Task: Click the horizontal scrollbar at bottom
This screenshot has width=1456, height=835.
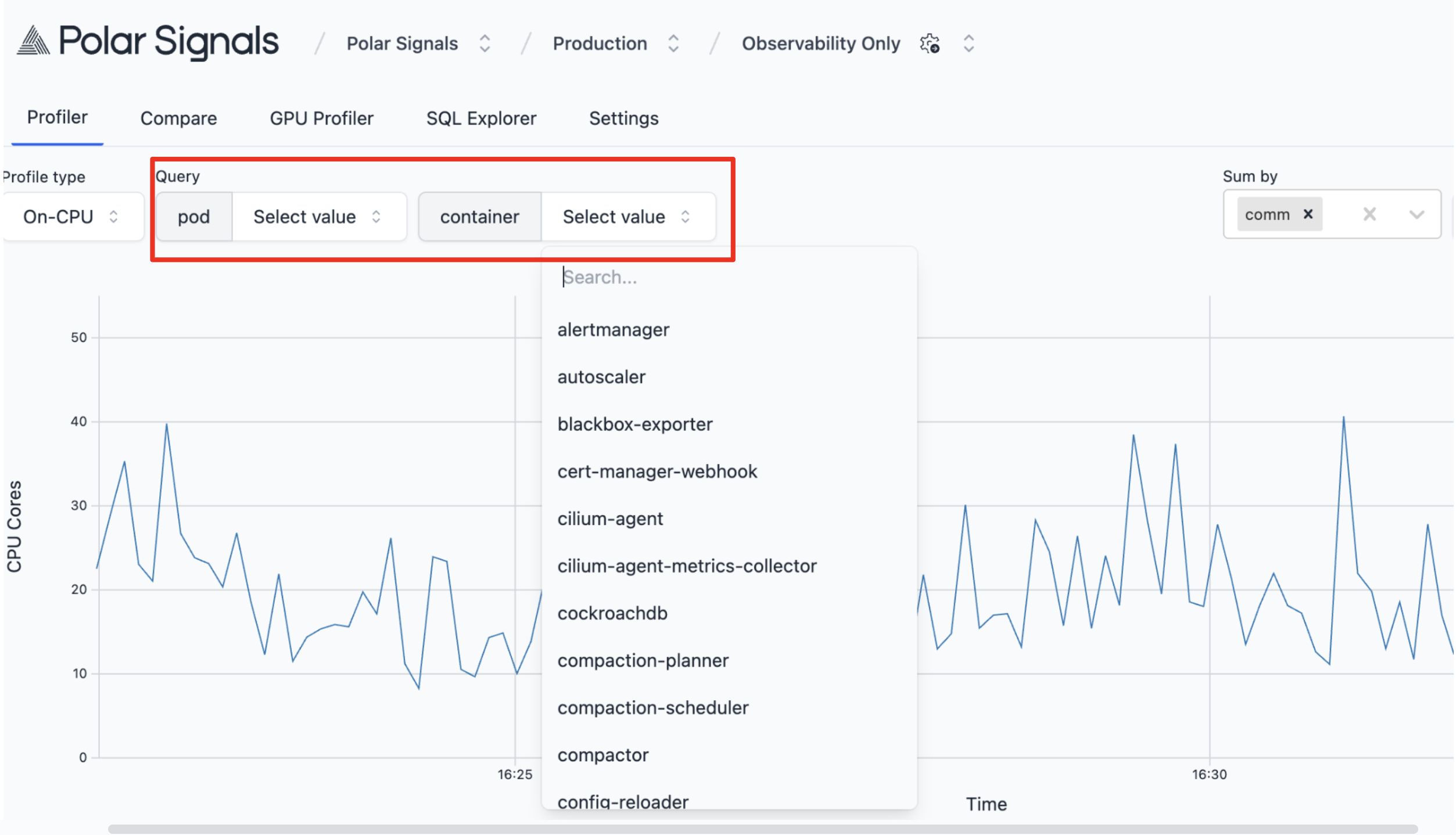Action: click(763, 829)
